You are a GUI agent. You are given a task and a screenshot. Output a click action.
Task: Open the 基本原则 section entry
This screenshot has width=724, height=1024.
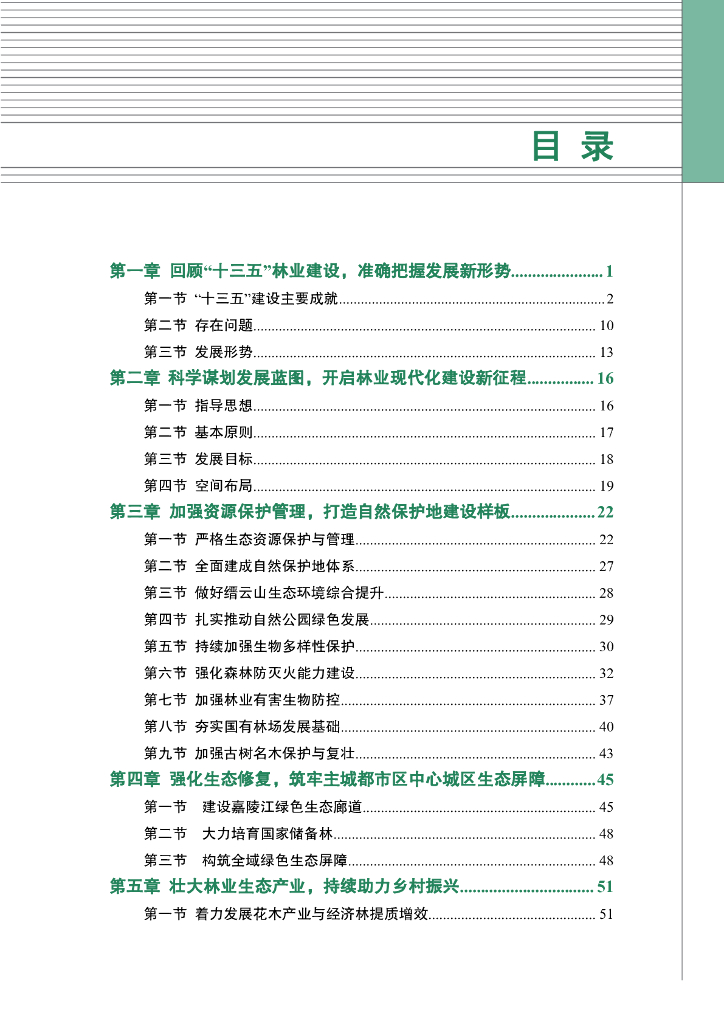(x=379, y=432)
